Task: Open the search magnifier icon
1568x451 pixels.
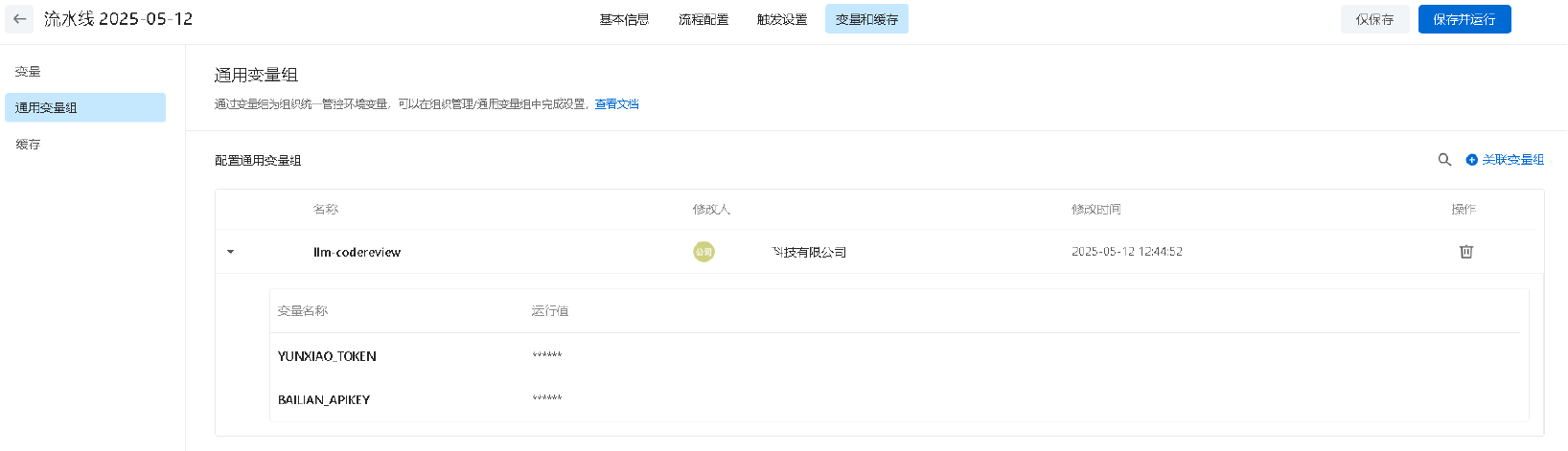Action: click(1444, 160)
